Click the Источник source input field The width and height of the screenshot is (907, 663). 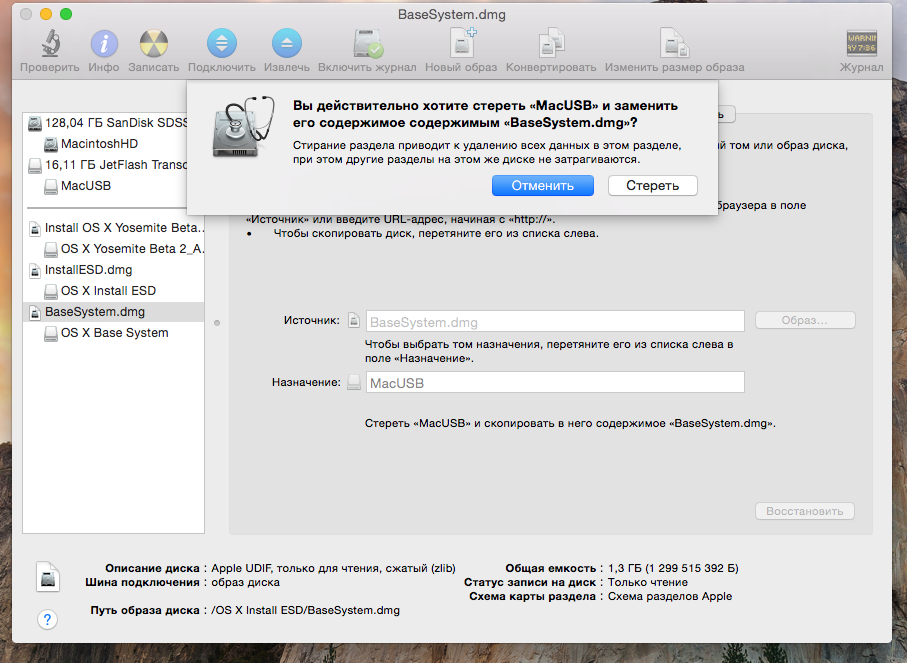point(555,322)
